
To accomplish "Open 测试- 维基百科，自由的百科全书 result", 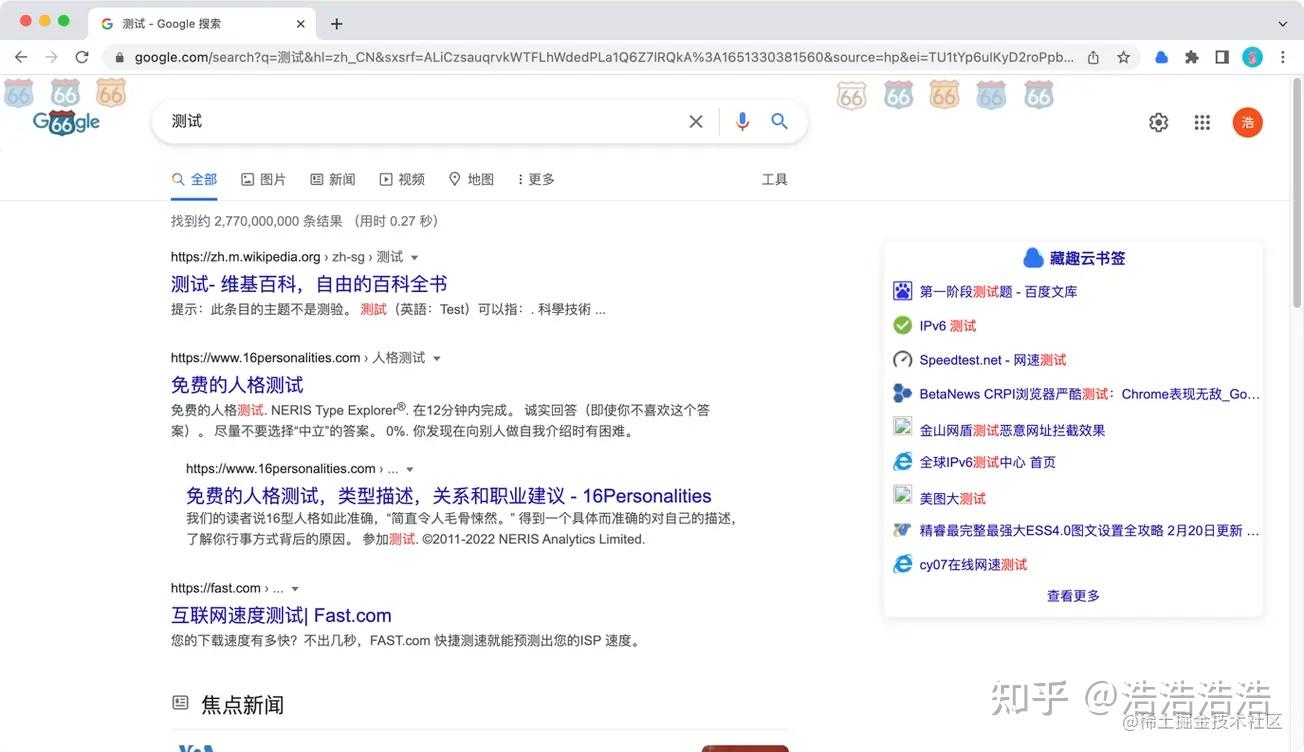I will [x=309, y=283].
